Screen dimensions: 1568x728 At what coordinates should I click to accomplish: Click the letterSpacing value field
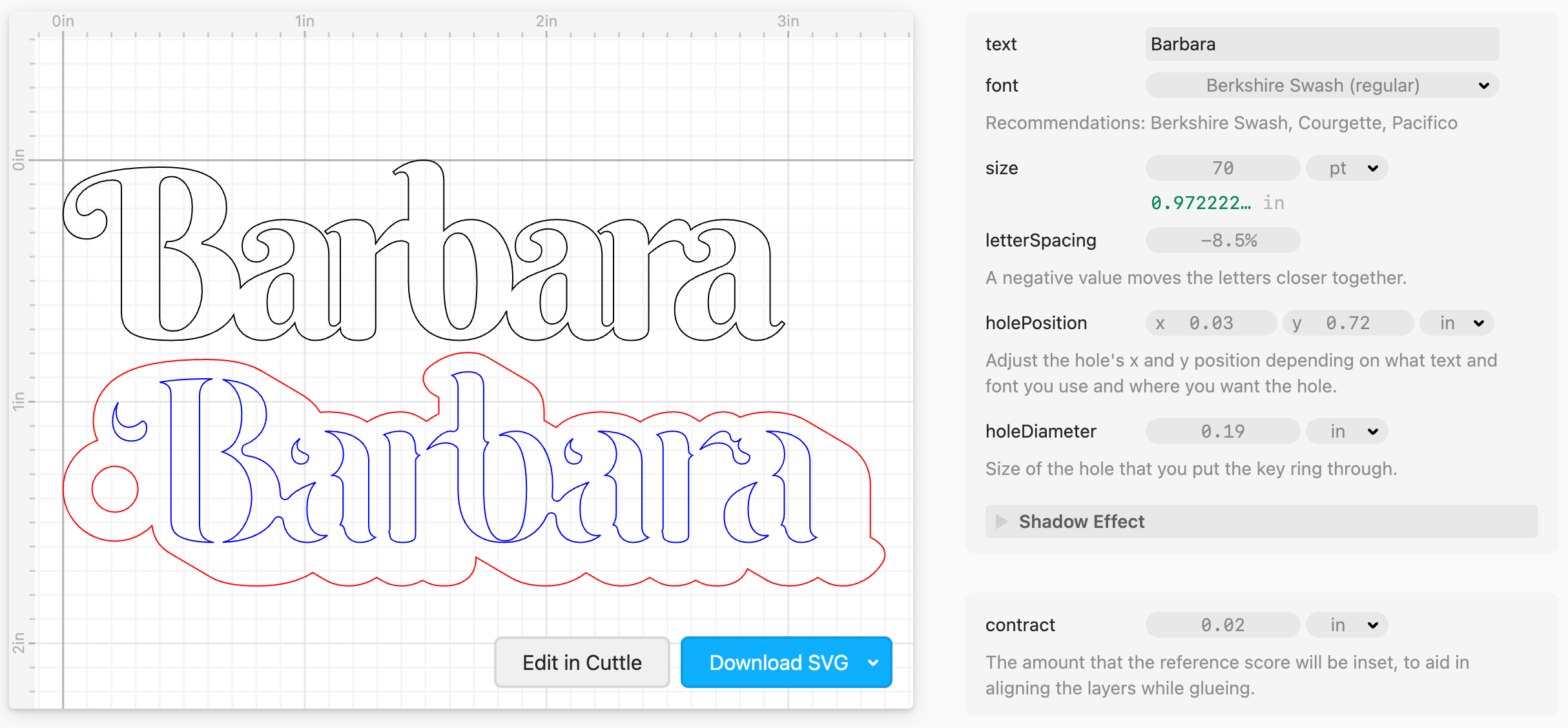coord(1222,241)
